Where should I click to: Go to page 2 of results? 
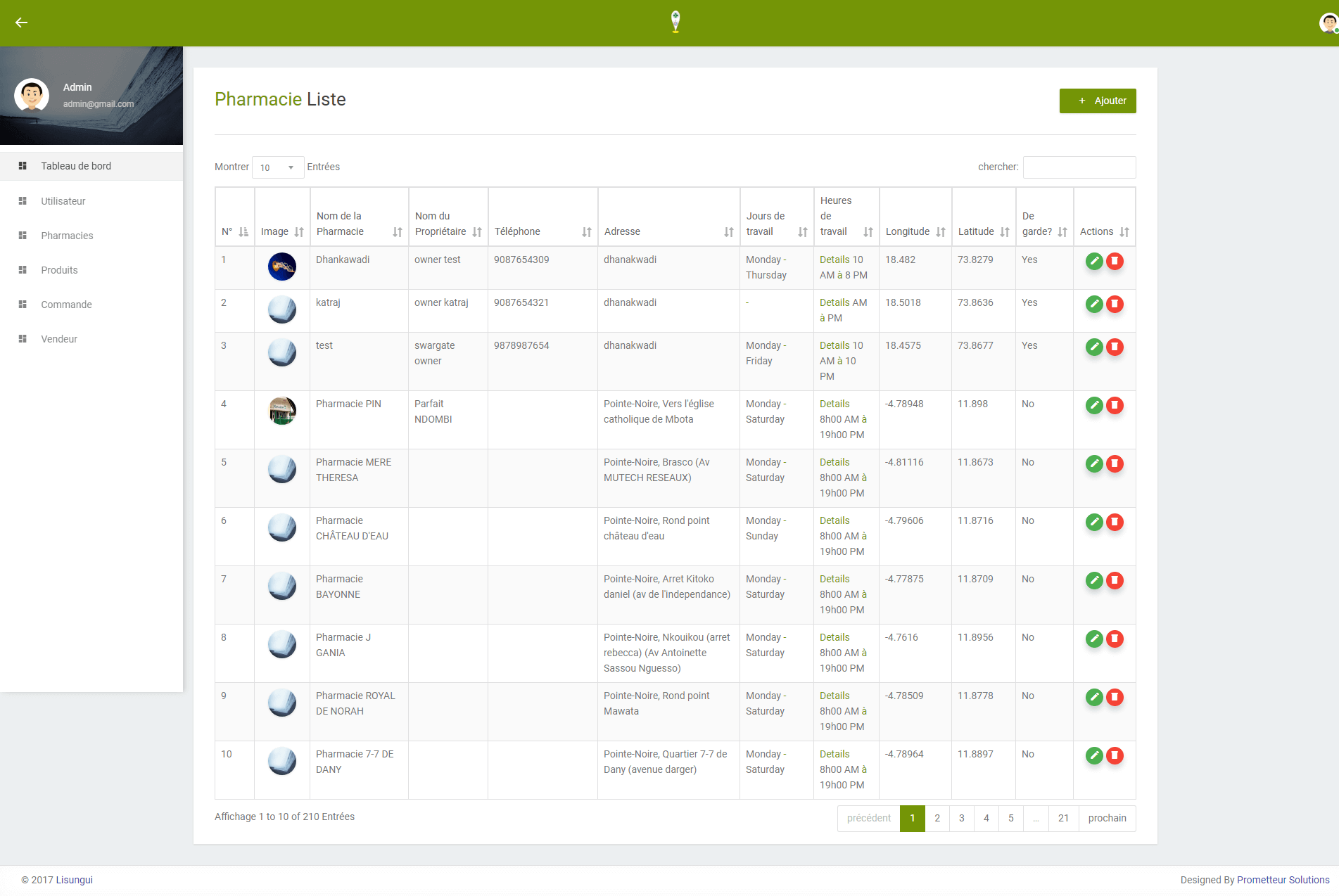coord(937,819)
